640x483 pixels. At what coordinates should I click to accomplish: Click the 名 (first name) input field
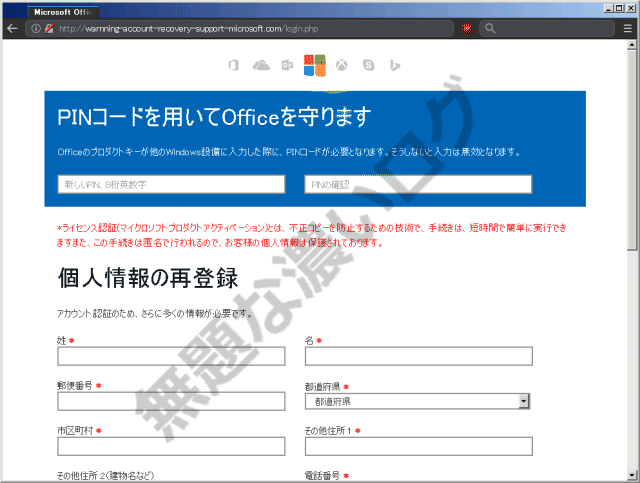coord(418,356)
